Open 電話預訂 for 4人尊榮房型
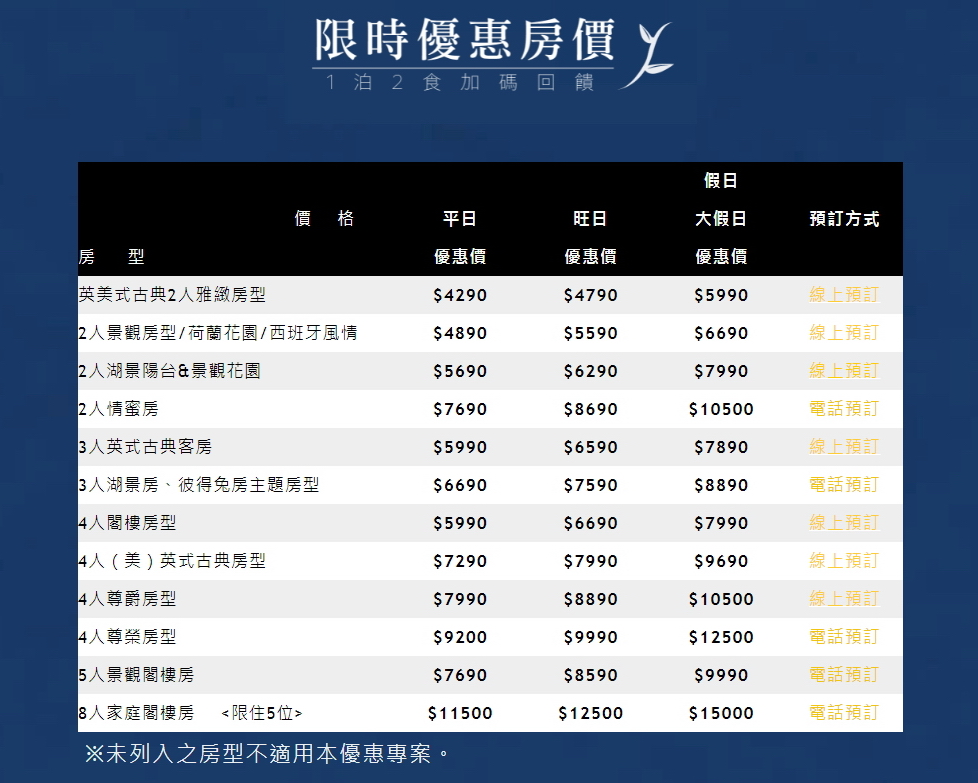 pos(843,636)
